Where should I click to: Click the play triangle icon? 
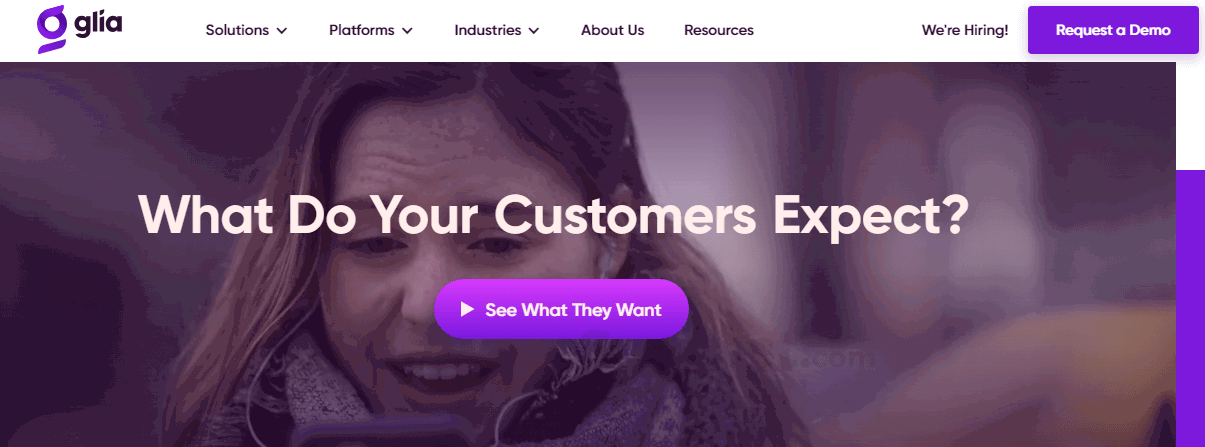pos(466,310)
